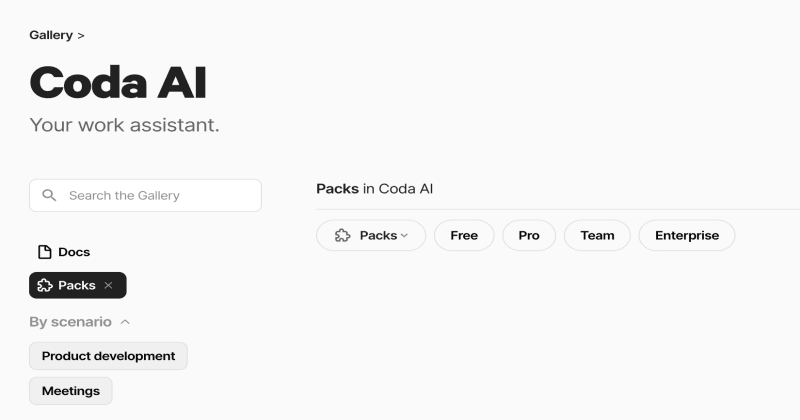
Task: Filter by Meetings scenario
Action: coord(71,390)
